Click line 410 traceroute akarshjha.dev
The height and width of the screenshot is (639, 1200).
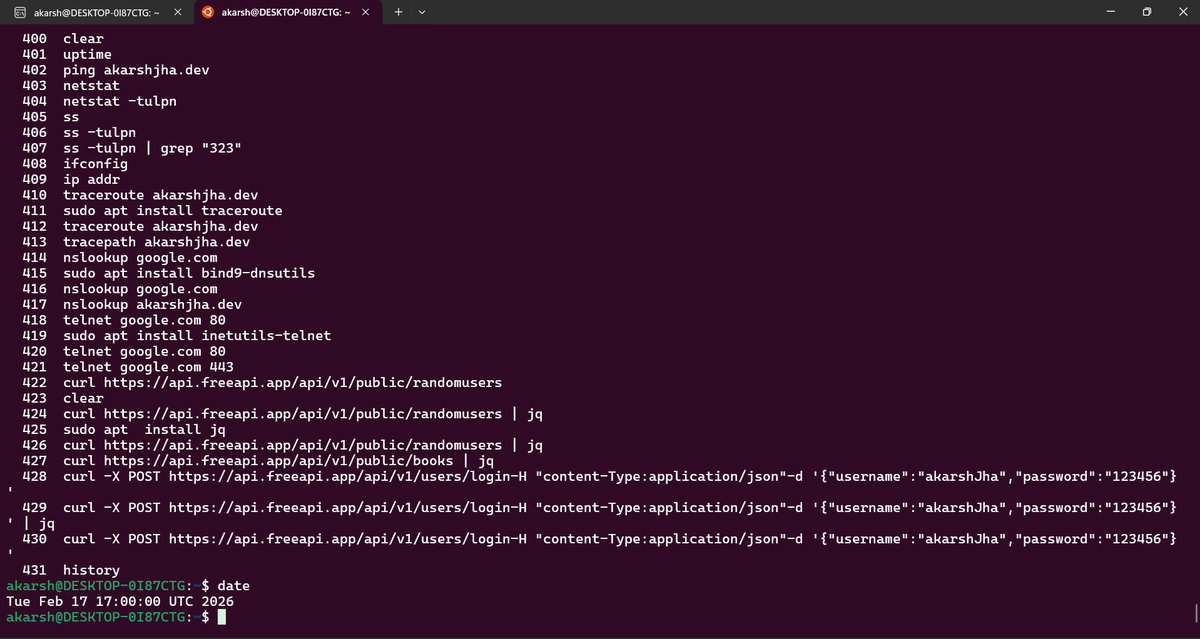tap(140, 195)
